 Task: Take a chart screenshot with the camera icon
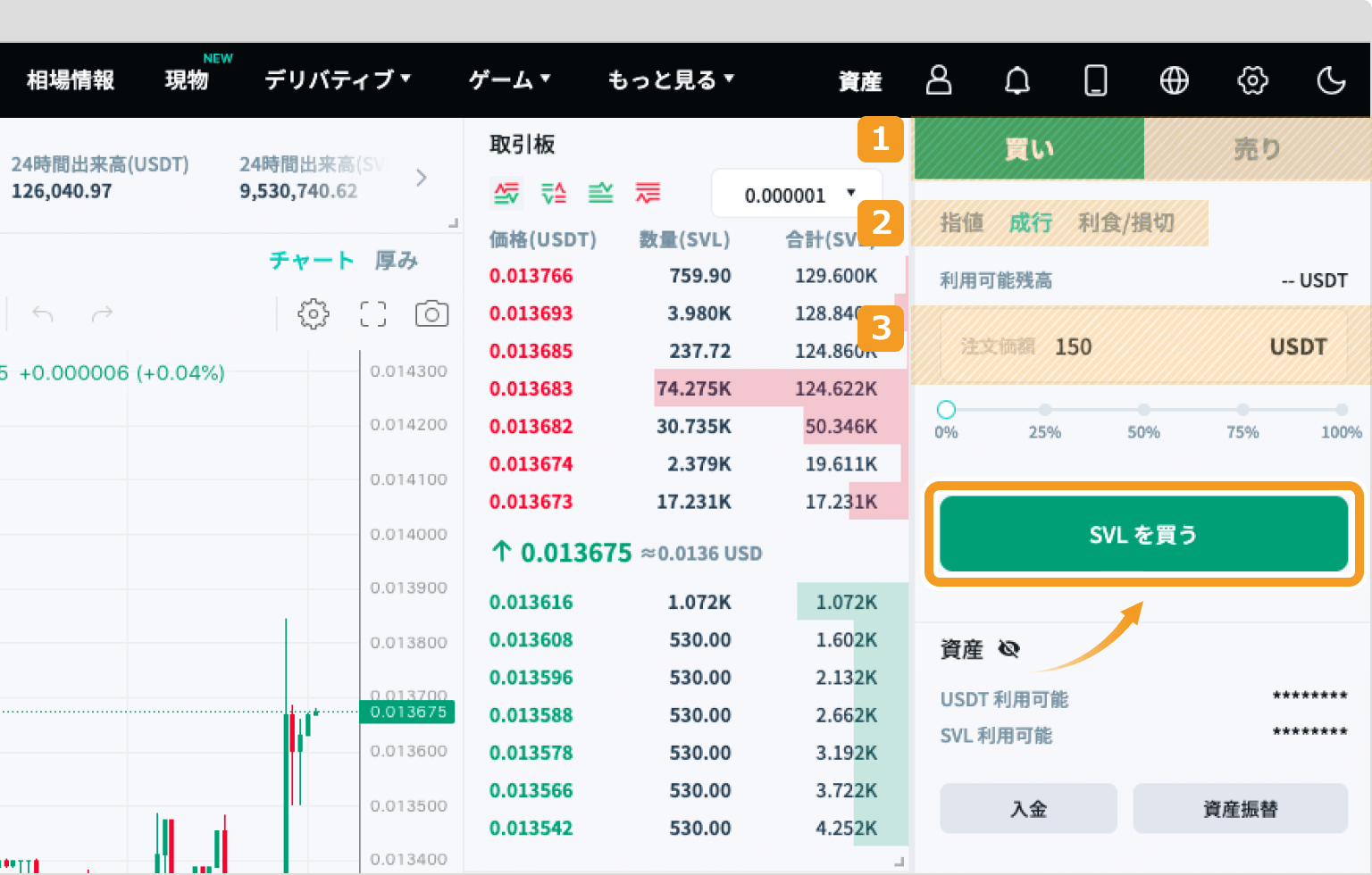tap(431, 313)
